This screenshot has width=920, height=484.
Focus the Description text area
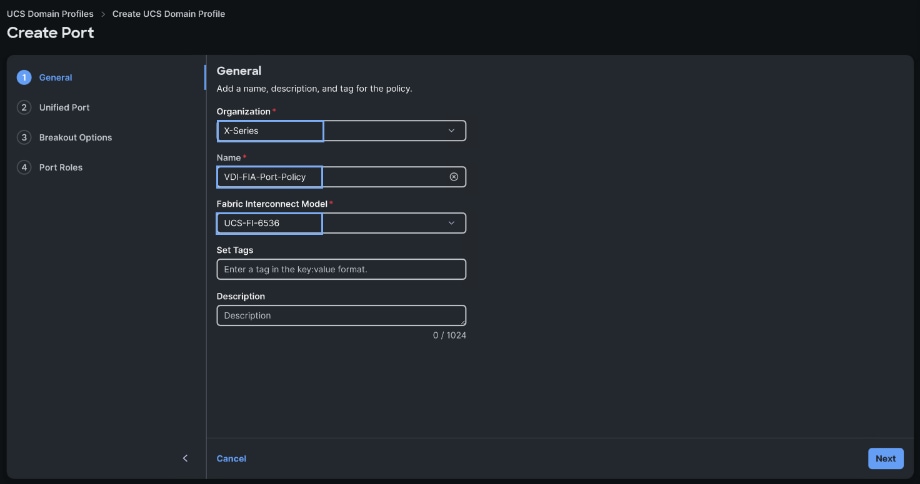[x=341, y=316]
